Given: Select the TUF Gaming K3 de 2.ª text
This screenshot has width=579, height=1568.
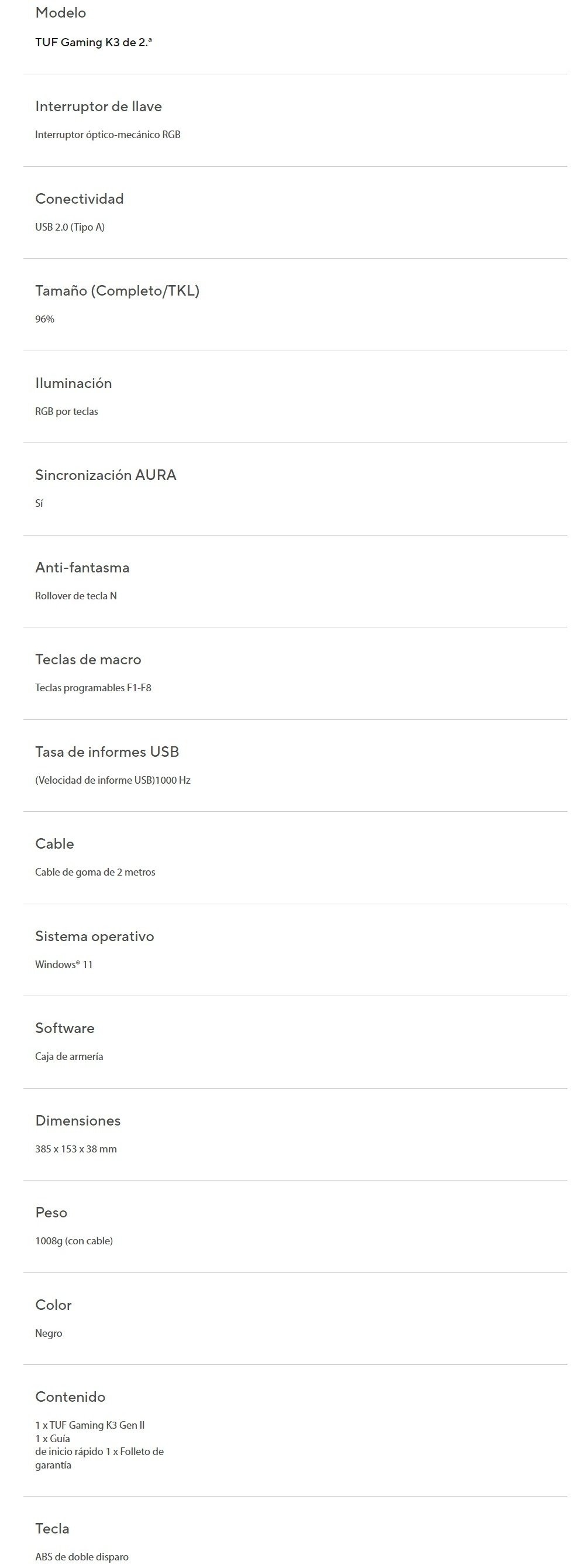Looking at the screenshot, I should pos(93,42).
